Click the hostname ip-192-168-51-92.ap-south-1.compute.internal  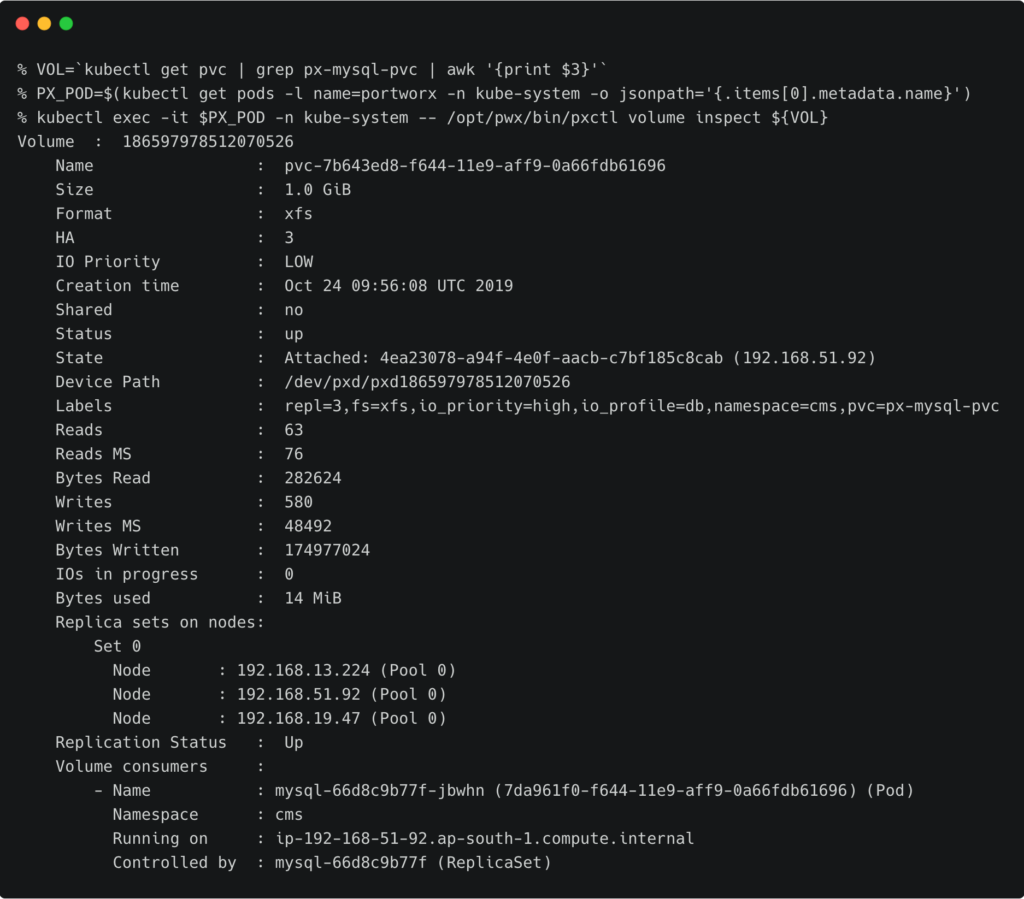point(484,838)
